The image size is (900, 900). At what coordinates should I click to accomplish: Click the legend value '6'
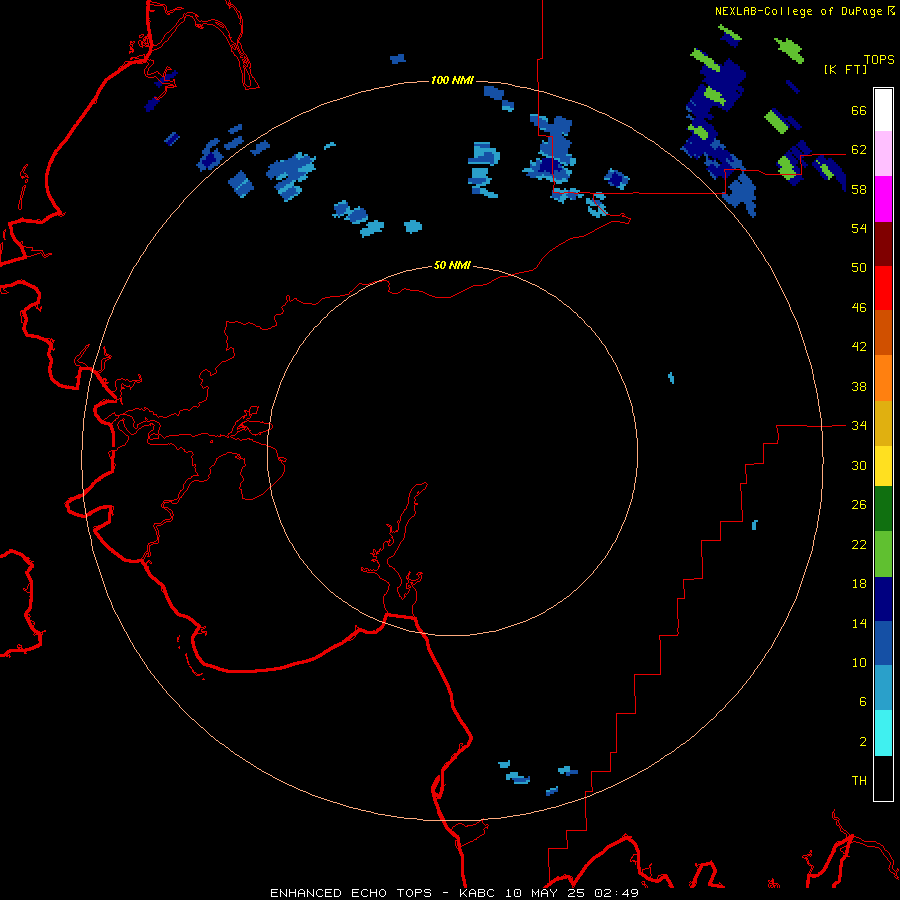pyautogui.click(x=863, y=702)
